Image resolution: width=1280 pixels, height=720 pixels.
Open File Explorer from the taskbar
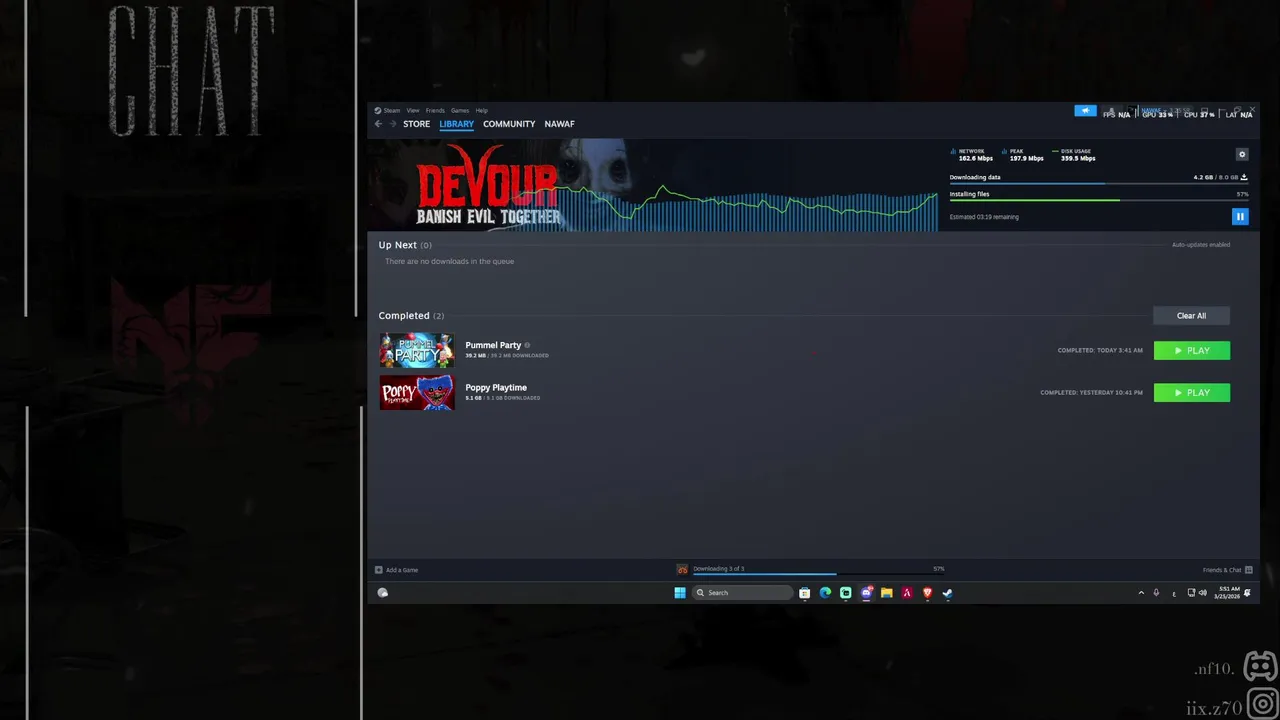coord(886,593)
